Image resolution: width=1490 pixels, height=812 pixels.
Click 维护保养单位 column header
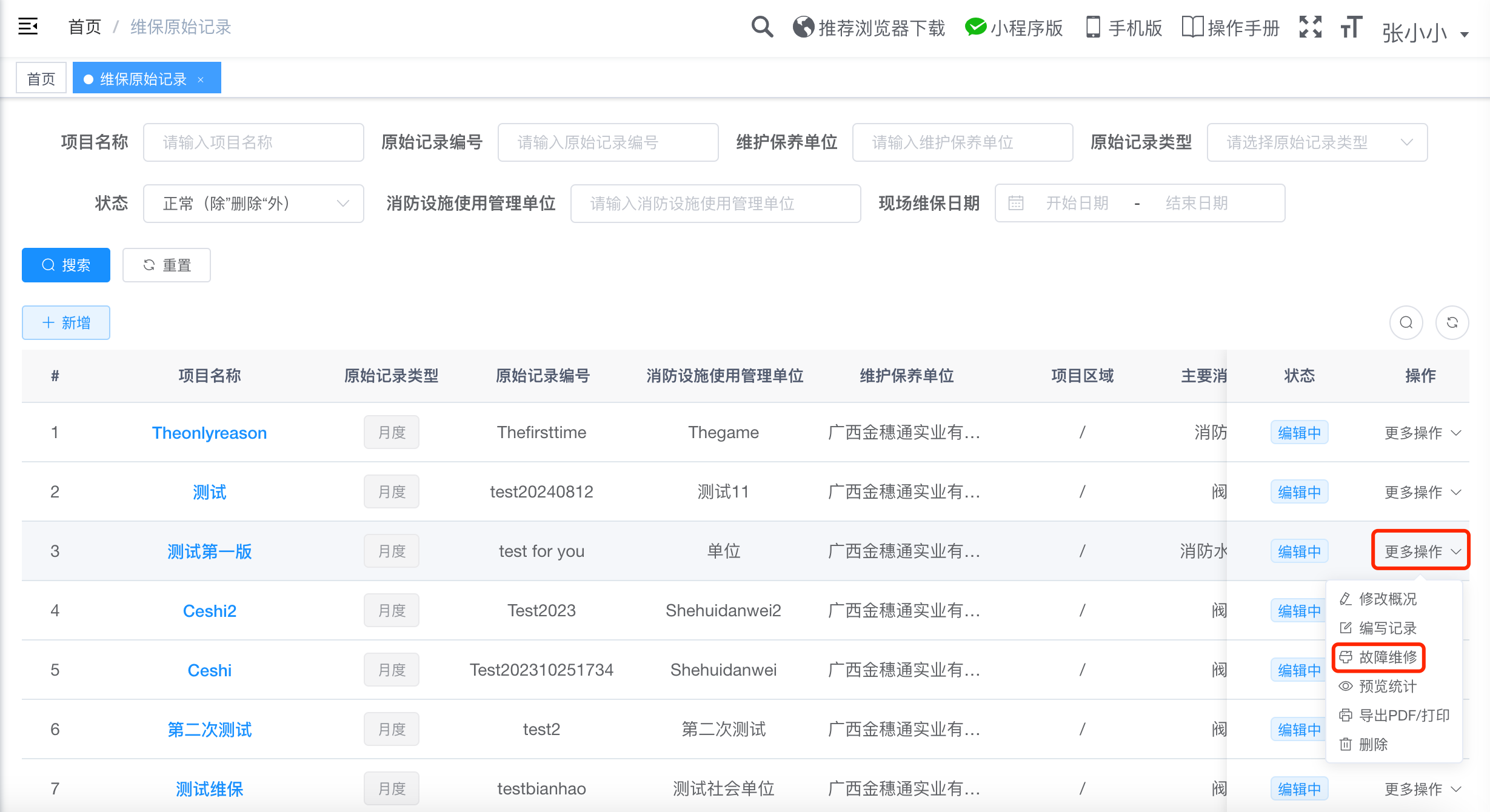(x=906, y=376)
